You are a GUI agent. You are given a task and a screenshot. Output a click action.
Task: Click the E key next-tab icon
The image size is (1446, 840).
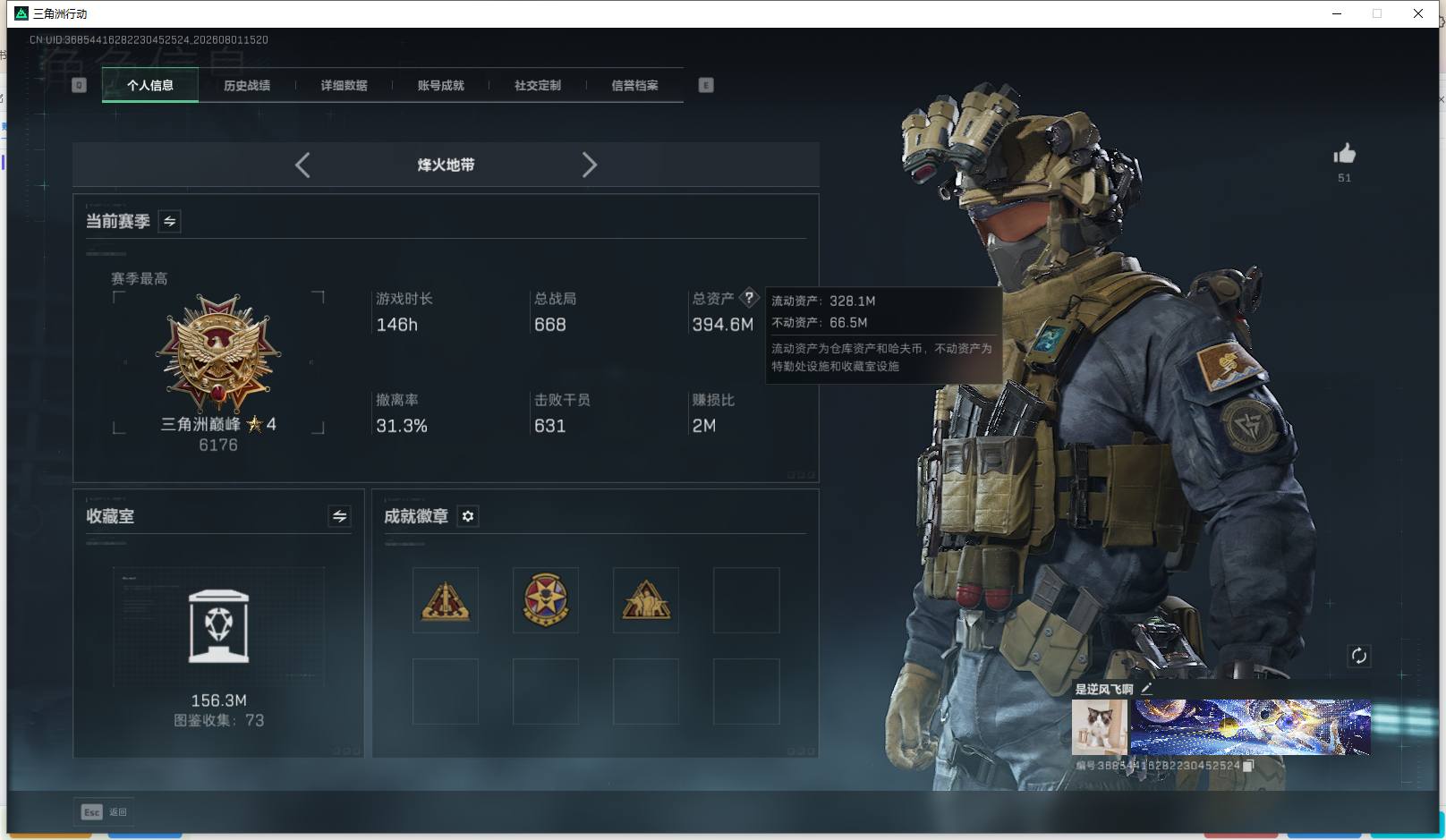706,85
